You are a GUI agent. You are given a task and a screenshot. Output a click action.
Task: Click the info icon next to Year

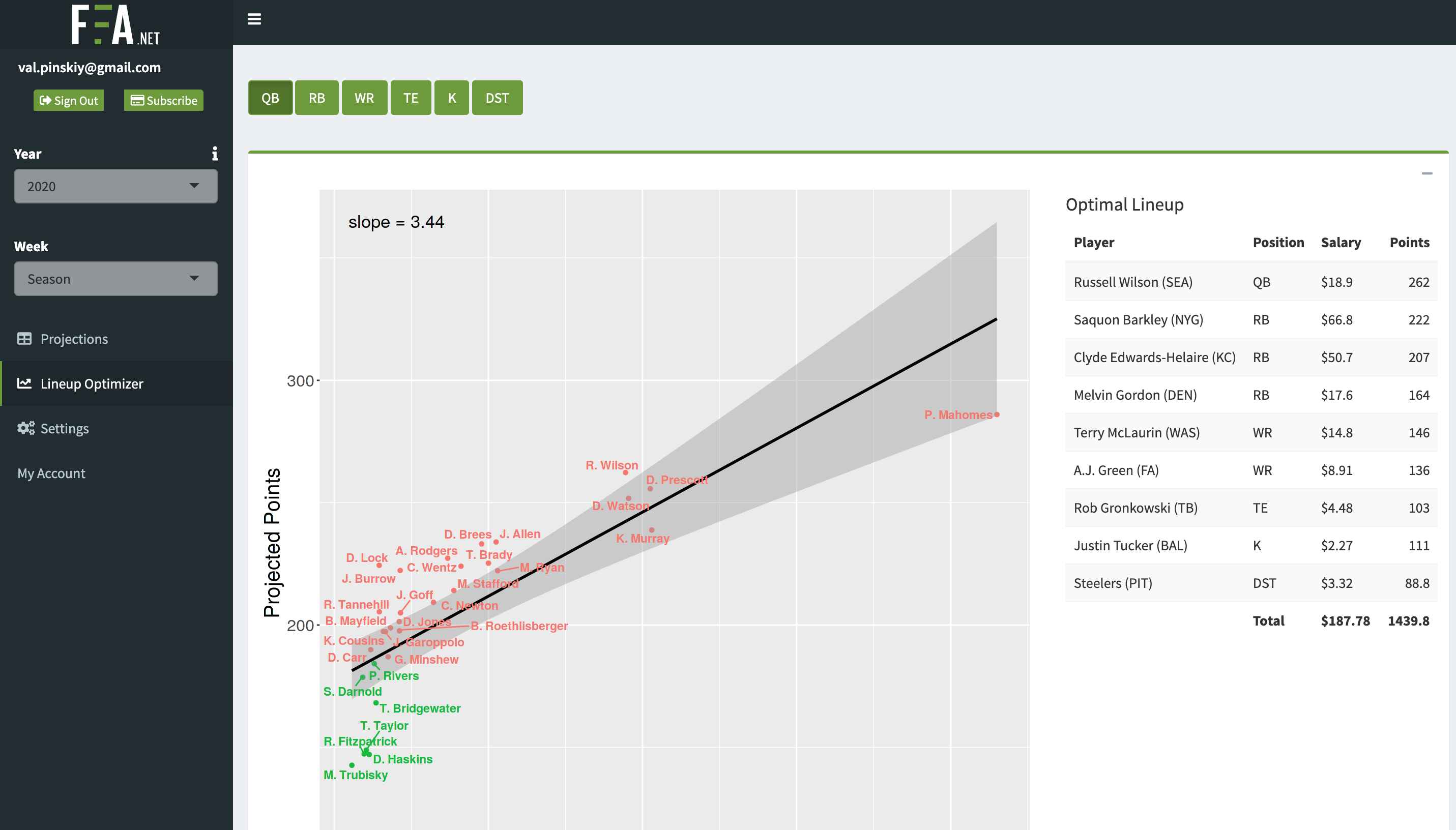click(x=215, y=154)
